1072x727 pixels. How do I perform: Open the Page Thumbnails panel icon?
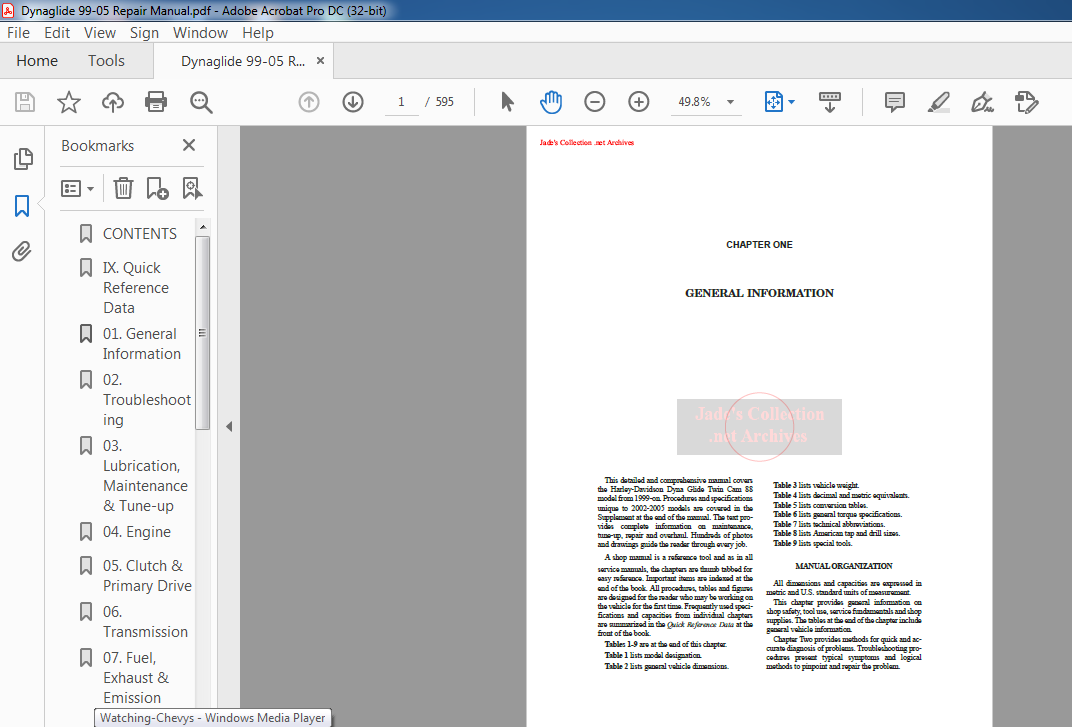click(x=23, y=159)
